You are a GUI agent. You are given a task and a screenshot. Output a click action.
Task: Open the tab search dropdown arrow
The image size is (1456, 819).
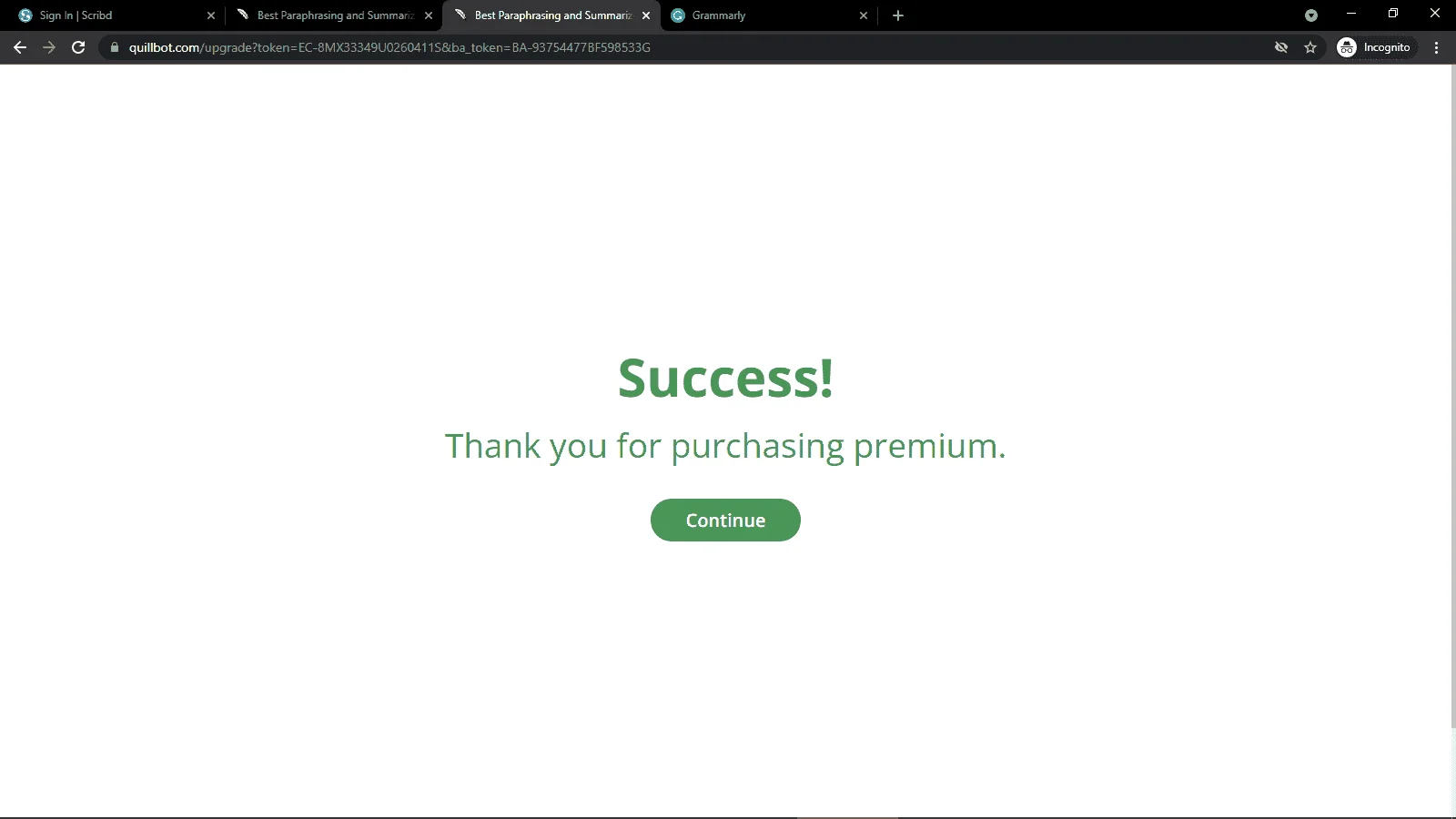(1311, 15)
